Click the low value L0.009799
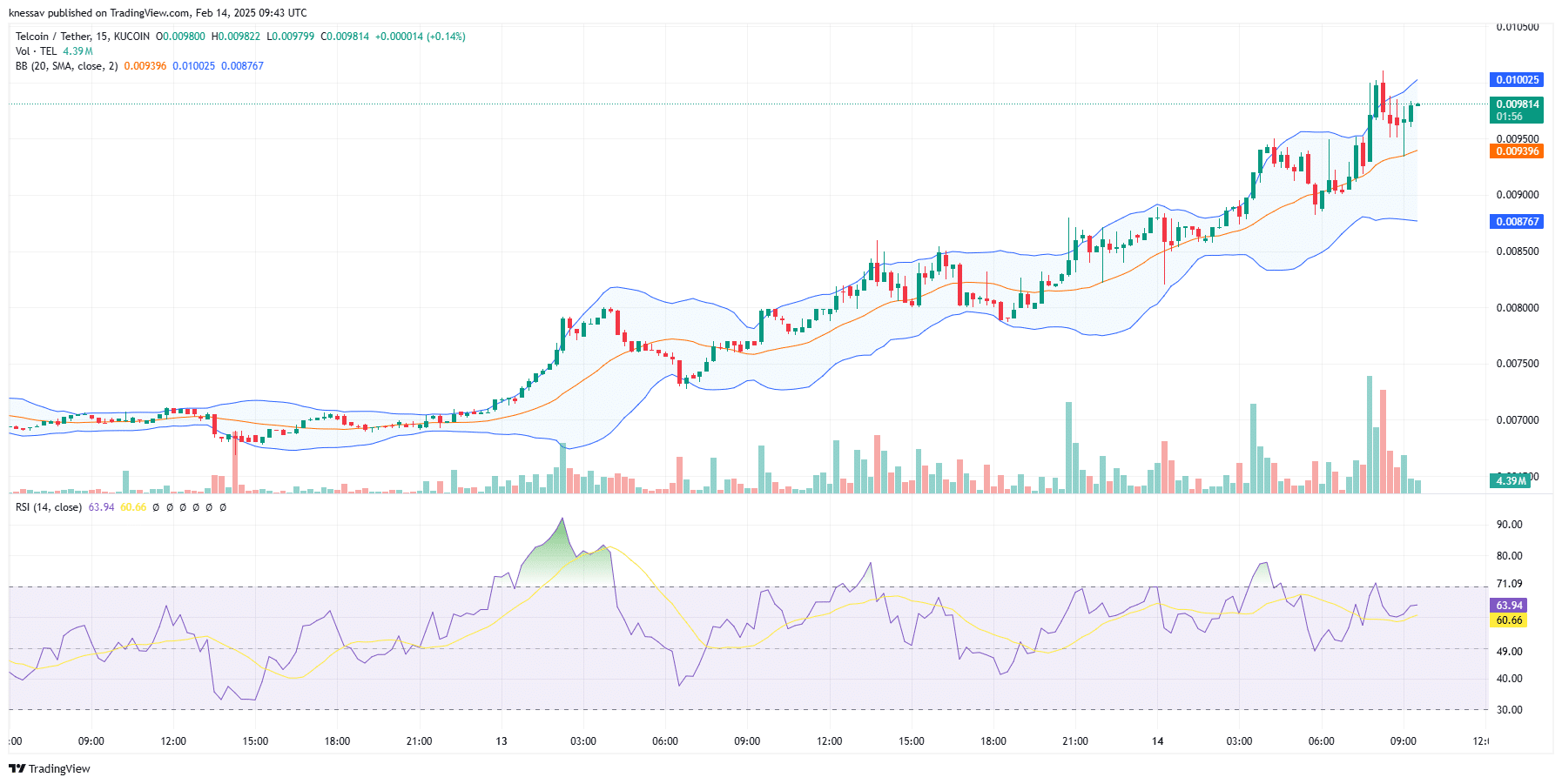Image resolution: width=1562 pixels, height=784 pixels. point(290,37)
